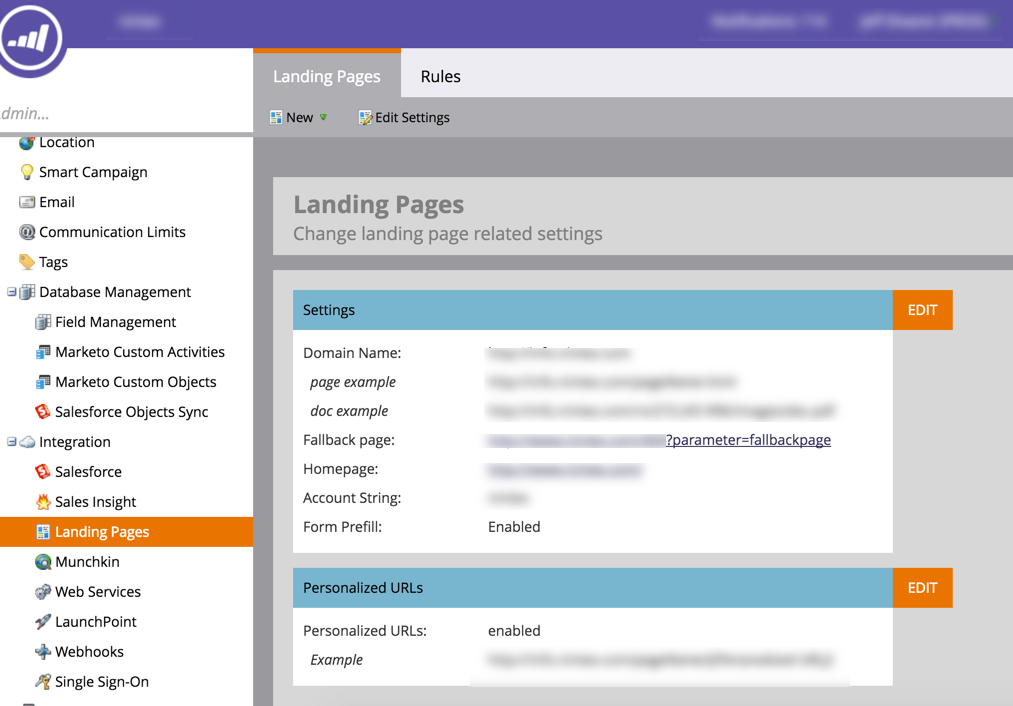The height and width of the screenshot is (706, 1013).
Task: Click the Database Management icon
Action: coord(26,292)
